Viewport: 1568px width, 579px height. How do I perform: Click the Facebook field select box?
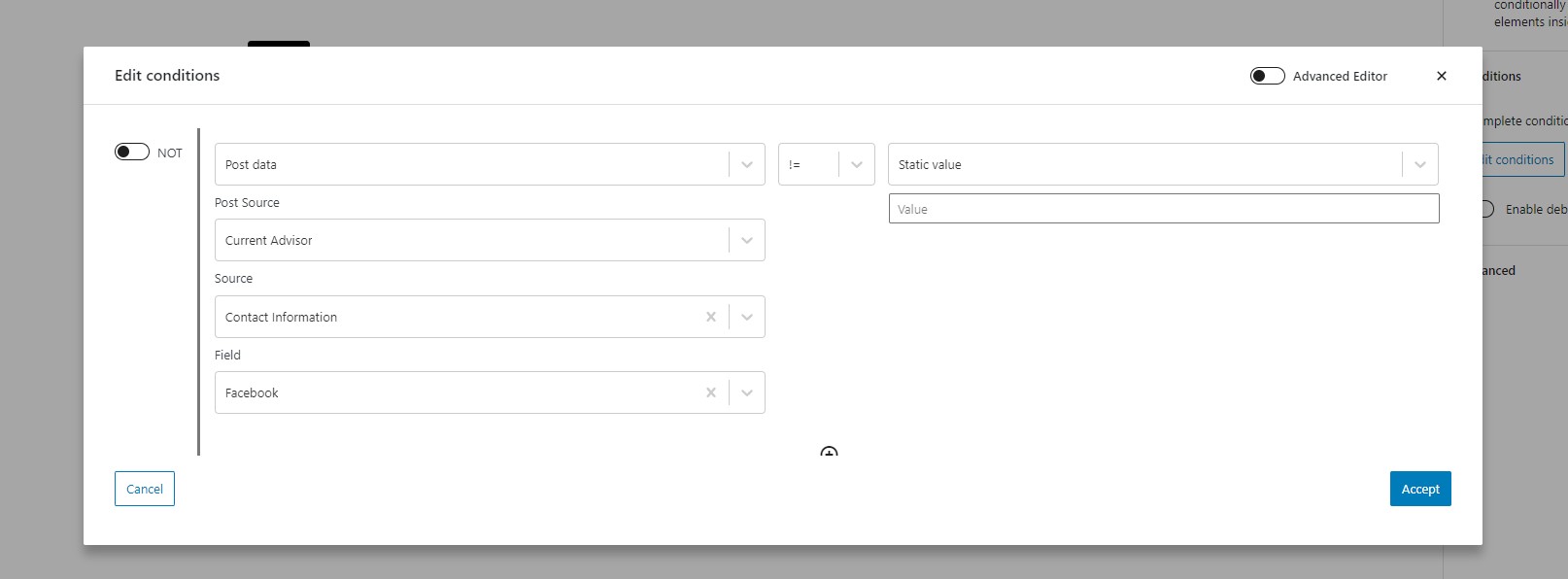[490, 392]
